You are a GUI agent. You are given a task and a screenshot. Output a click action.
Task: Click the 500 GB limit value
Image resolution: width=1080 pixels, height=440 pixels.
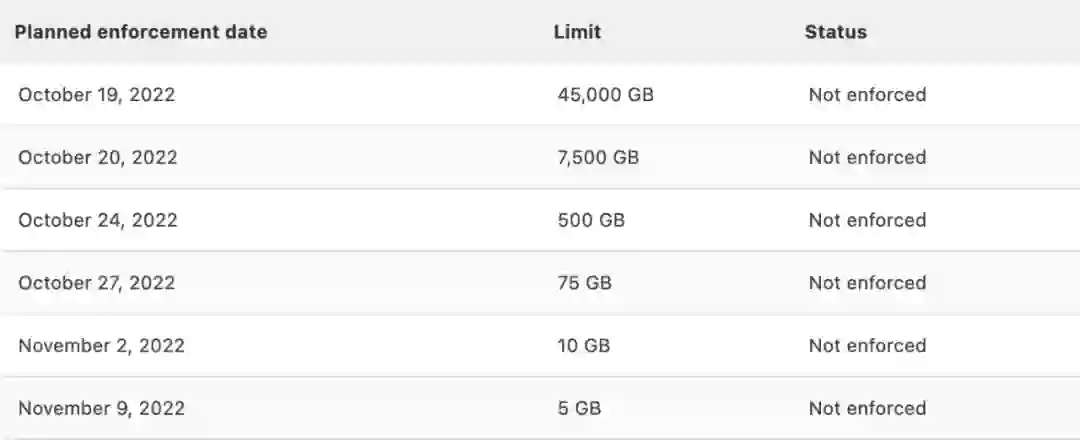point(591,220)
